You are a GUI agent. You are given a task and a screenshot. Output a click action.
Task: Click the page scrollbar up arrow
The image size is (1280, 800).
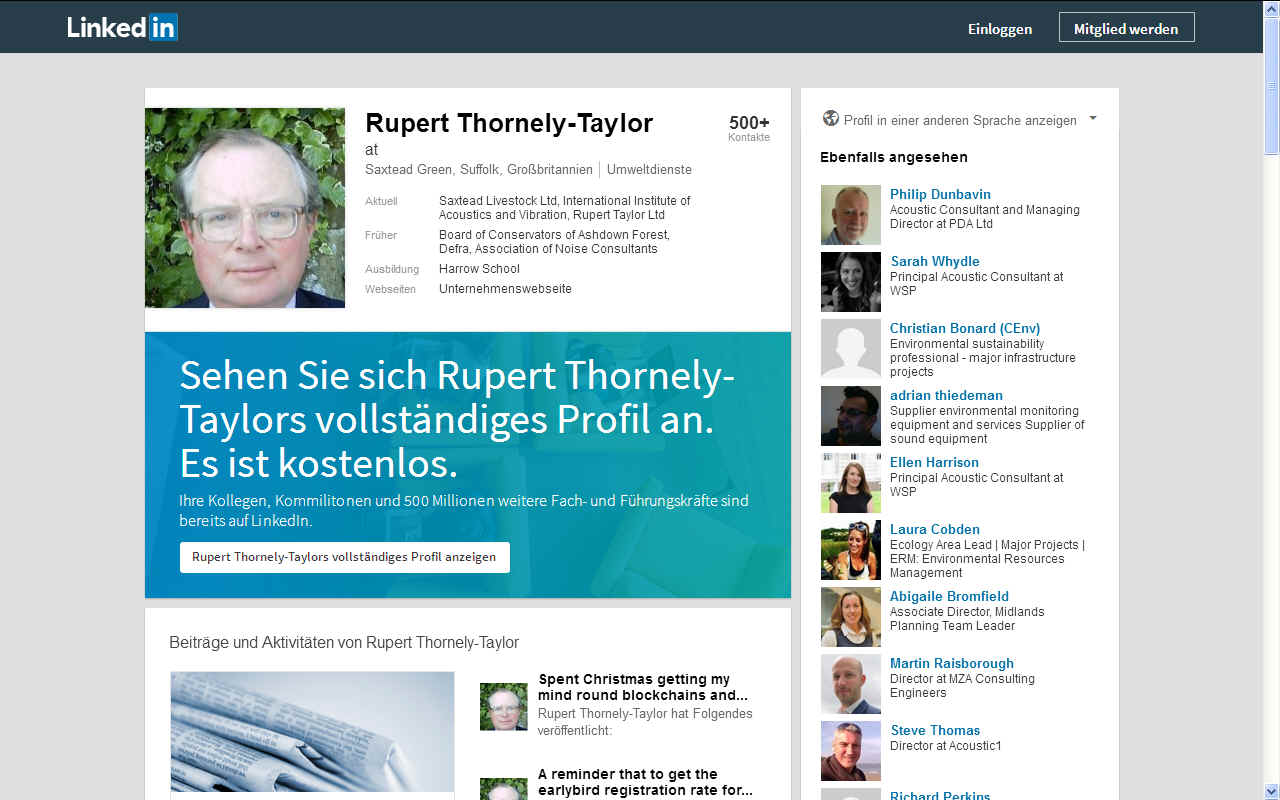click(x=1271, y=9)
